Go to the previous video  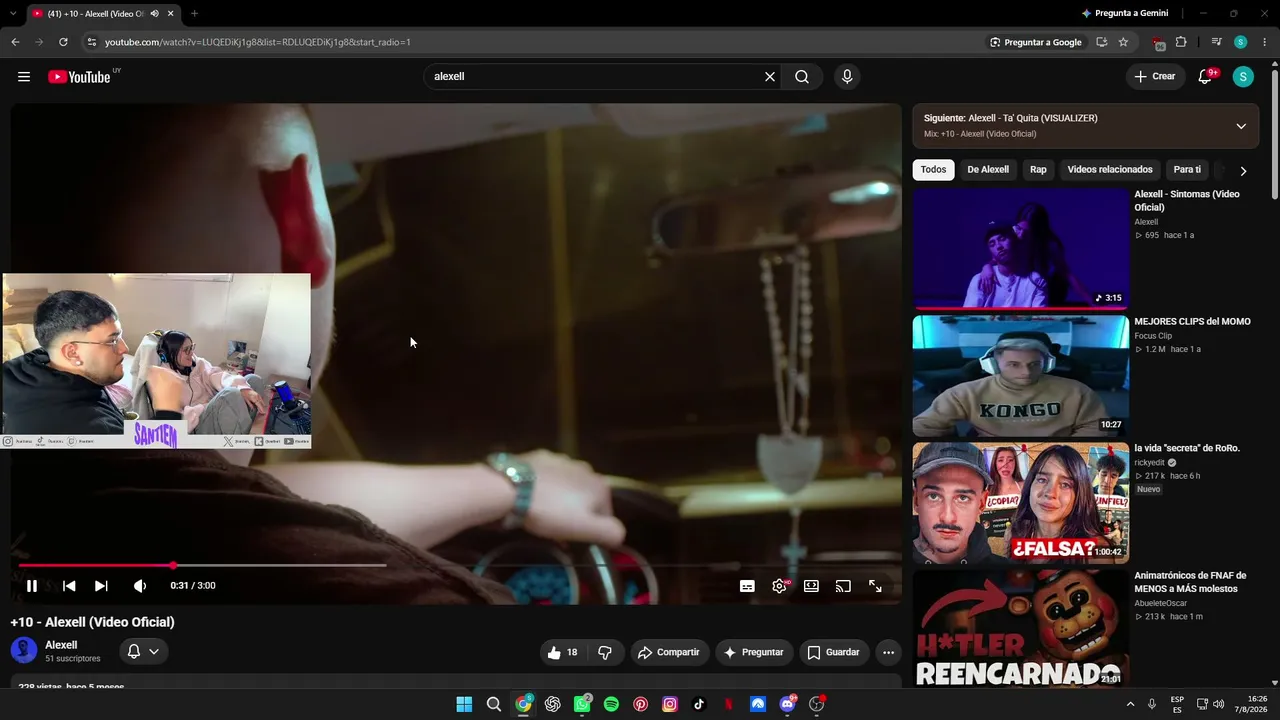(69, 586)
